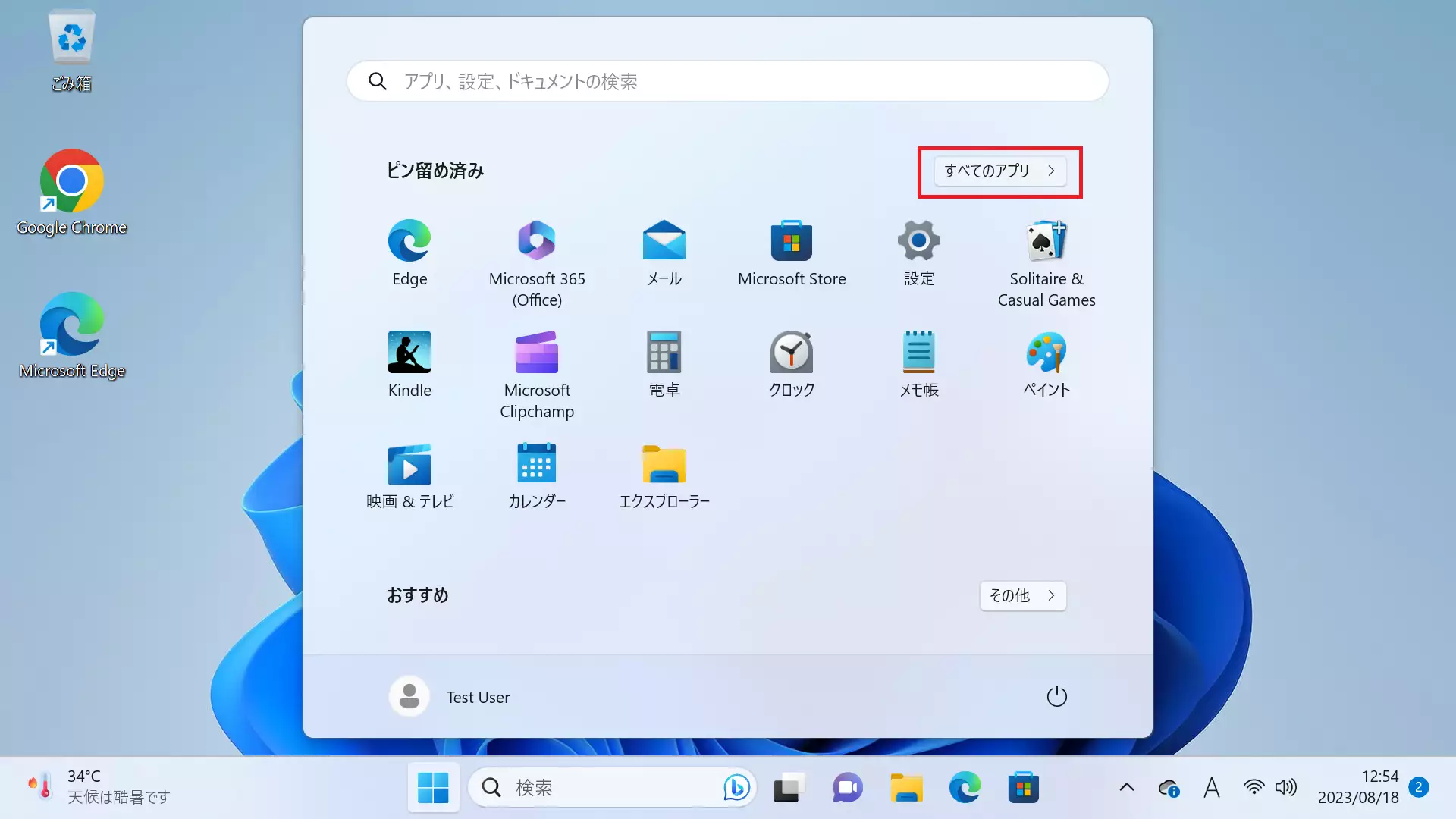The image size is (1456, 819).
Task: Select Google Chrome desktop shortcut
Action: coord(71,193)
